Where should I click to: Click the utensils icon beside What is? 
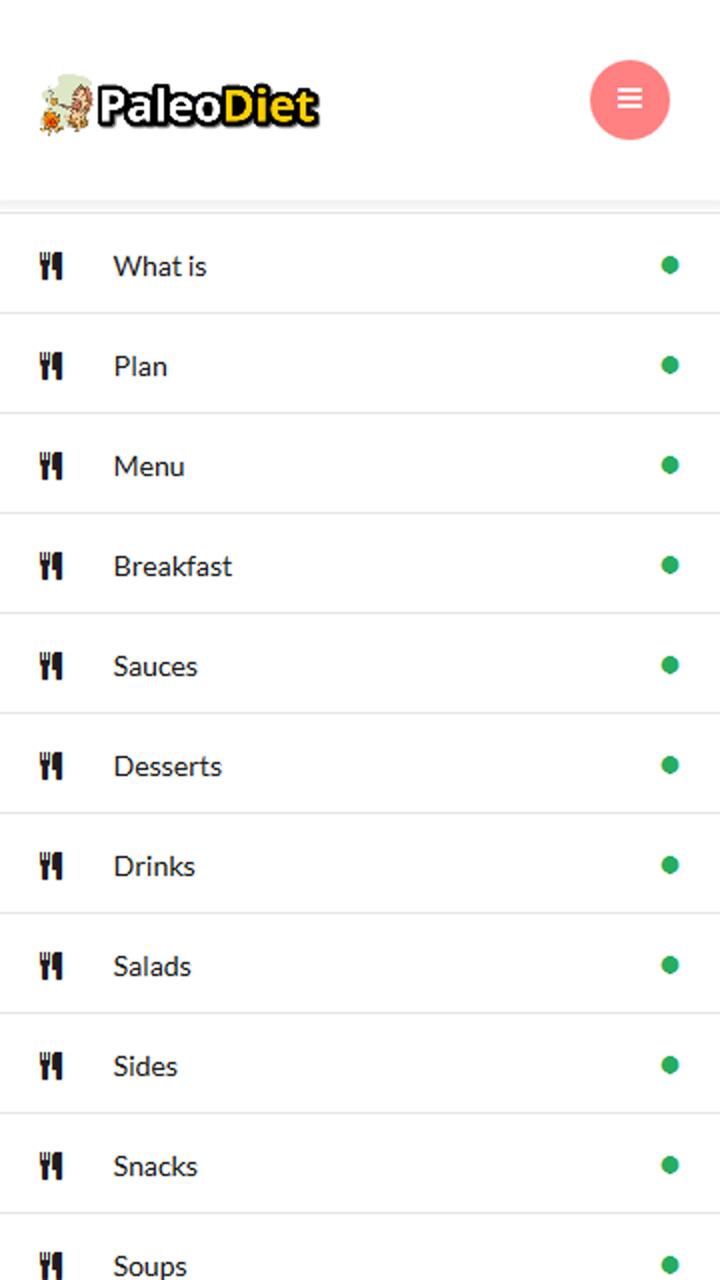[x=51, y=266]
